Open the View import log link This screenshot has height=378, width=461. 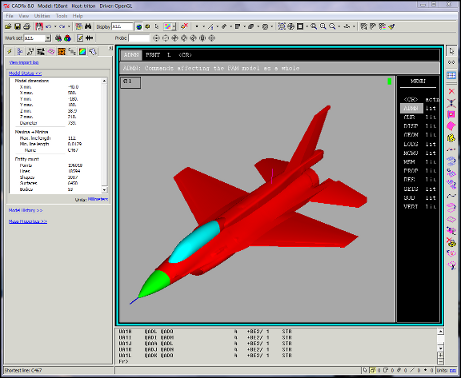click(x=24, y=63)
